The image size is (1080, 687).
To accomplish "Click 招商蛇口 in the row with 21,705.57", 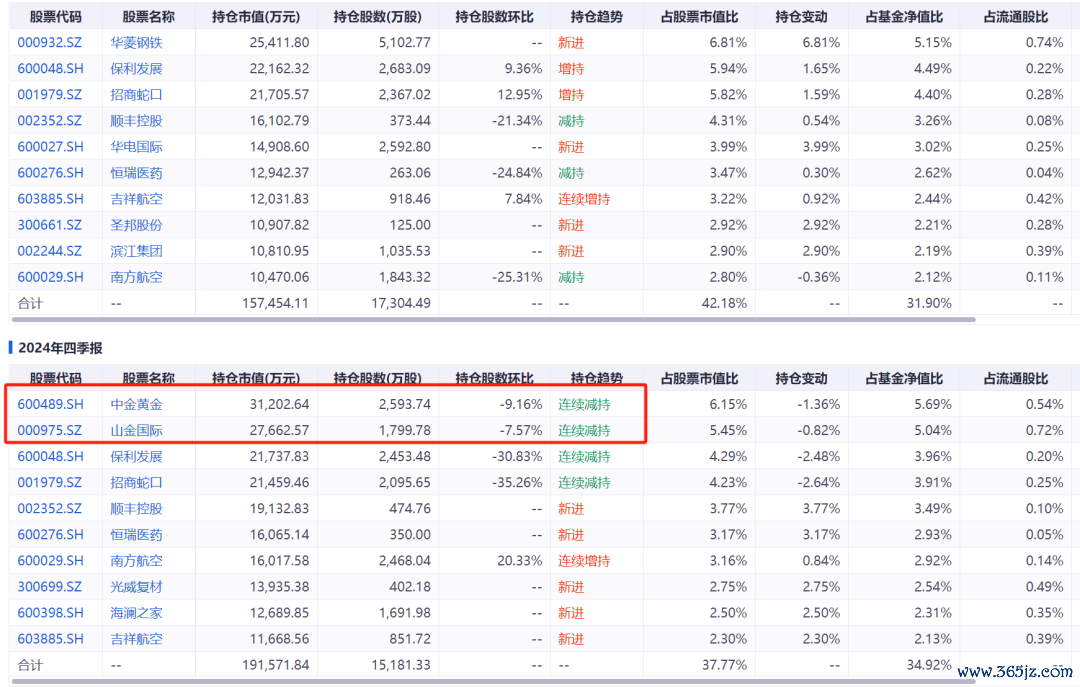I will click(x=136, y=95).
